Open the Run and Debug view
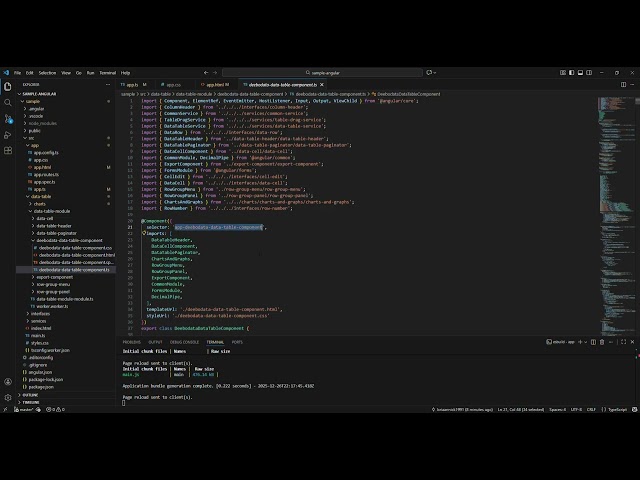 tap(8, 135)
